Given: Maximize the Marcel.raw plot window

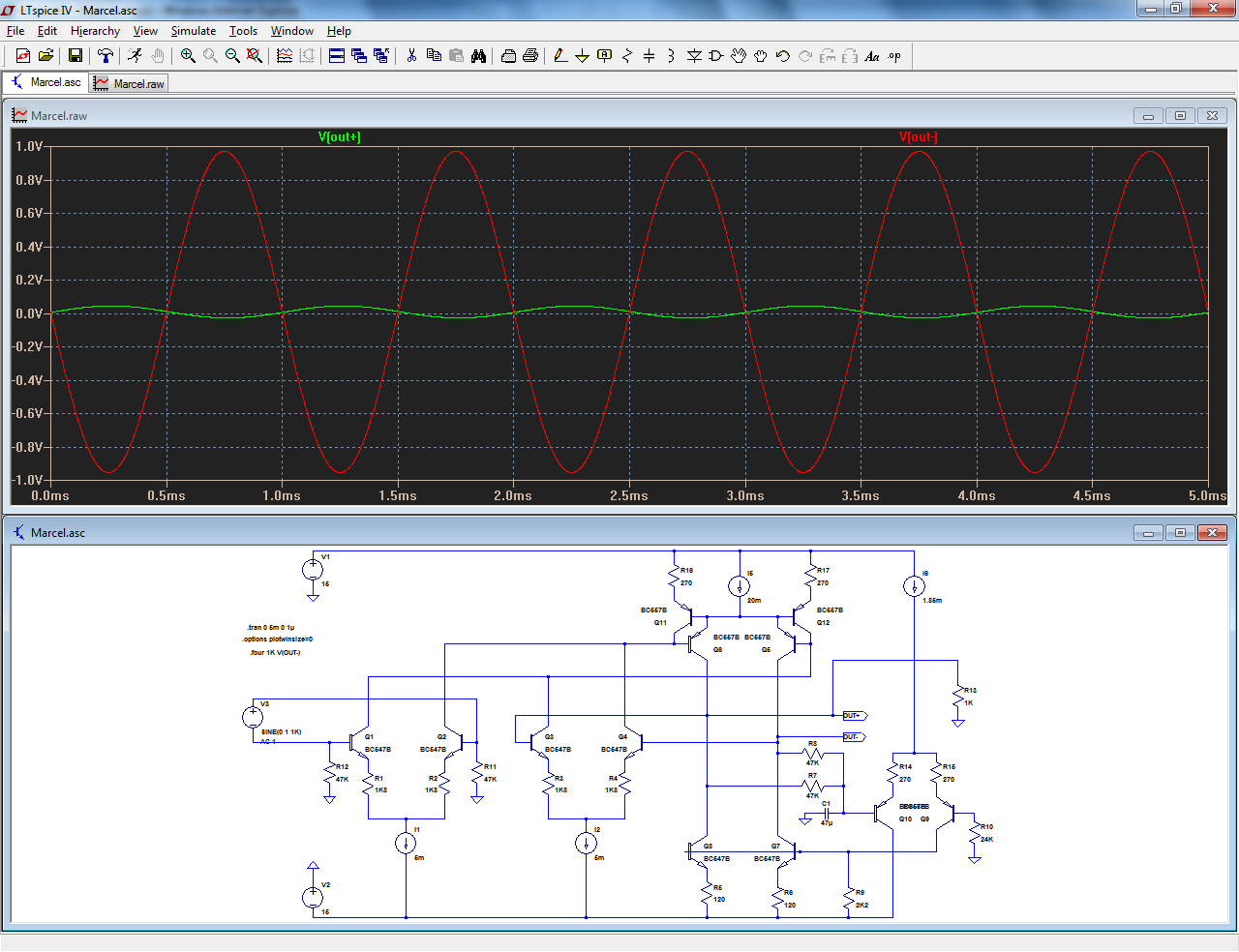Looking at the screenshot, I should tap(1180, 115).
